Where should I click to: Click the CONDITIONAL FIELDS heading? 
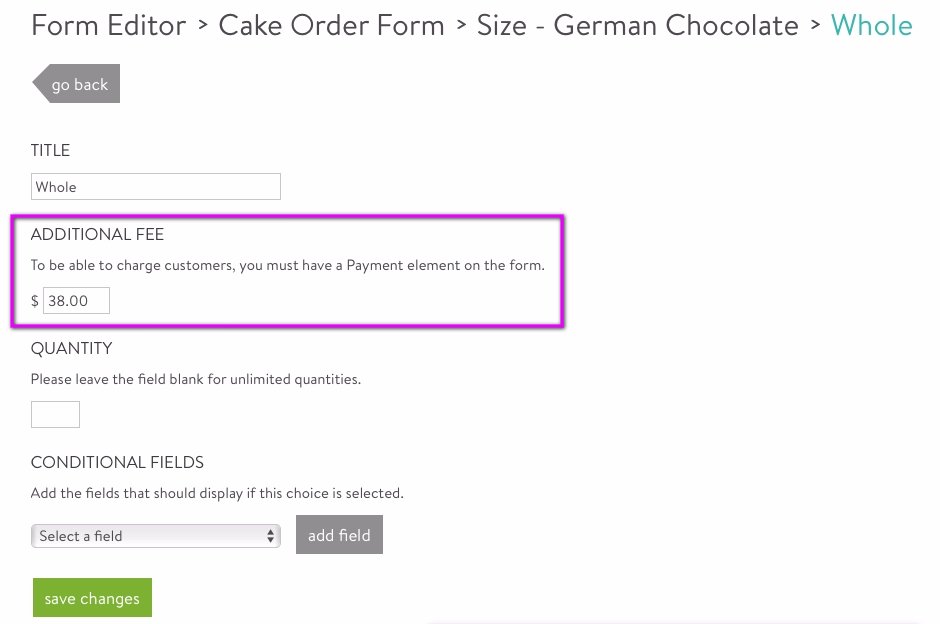117,462
